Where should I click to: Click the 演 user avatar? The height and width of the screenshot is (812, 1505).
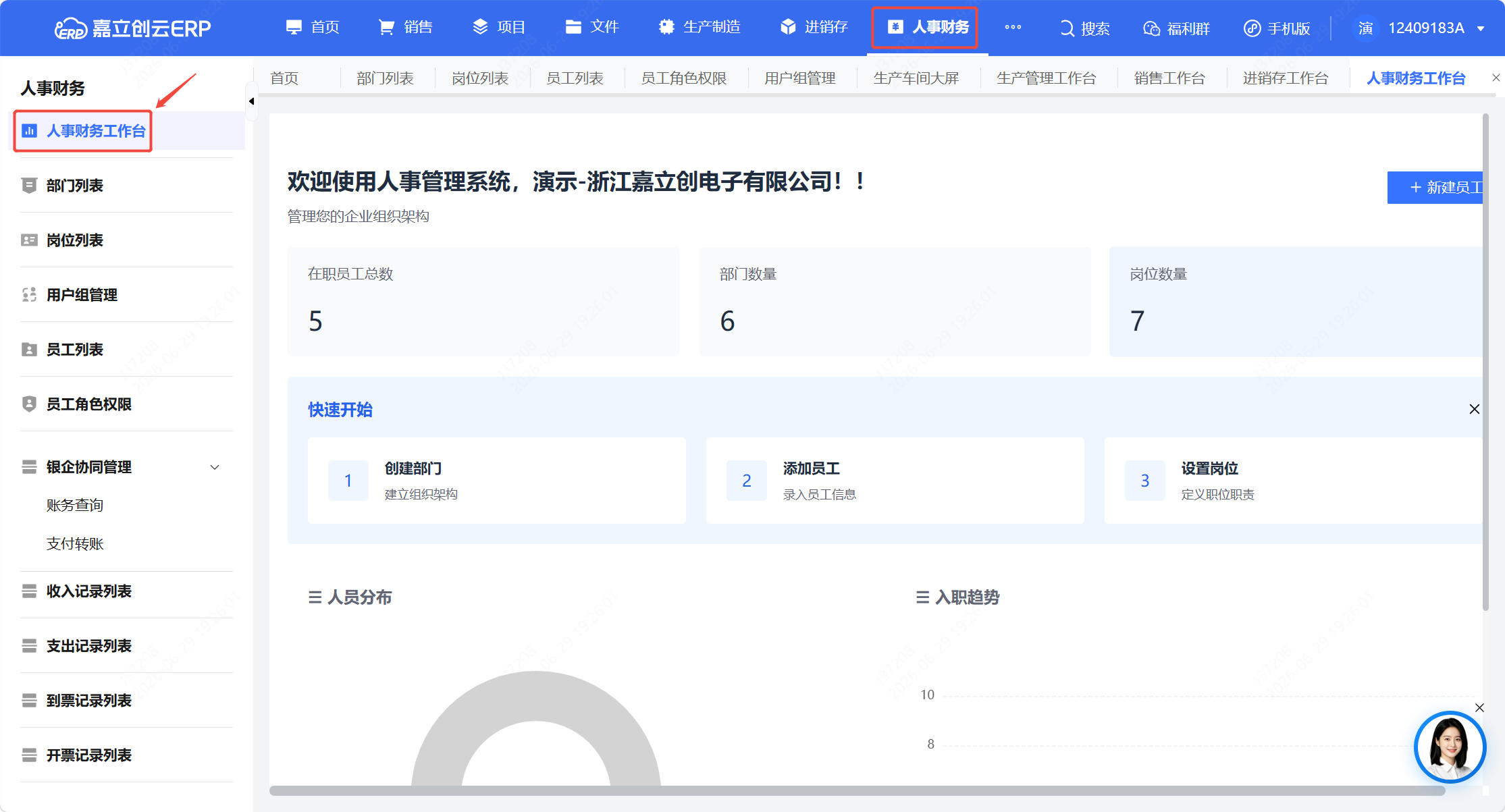[1365, 28]
